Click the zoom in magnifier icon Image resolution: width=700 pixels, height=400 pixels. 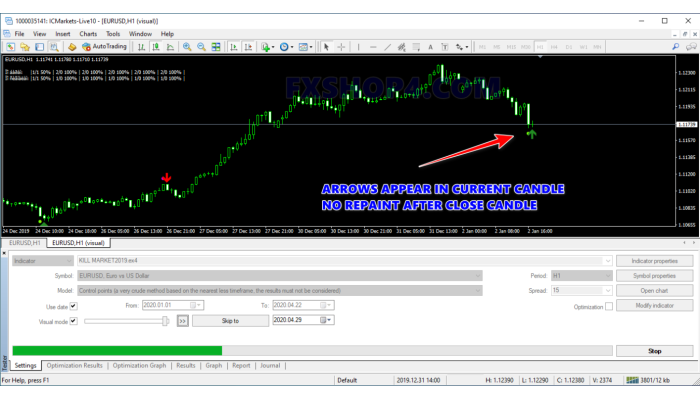click(187, 46)
